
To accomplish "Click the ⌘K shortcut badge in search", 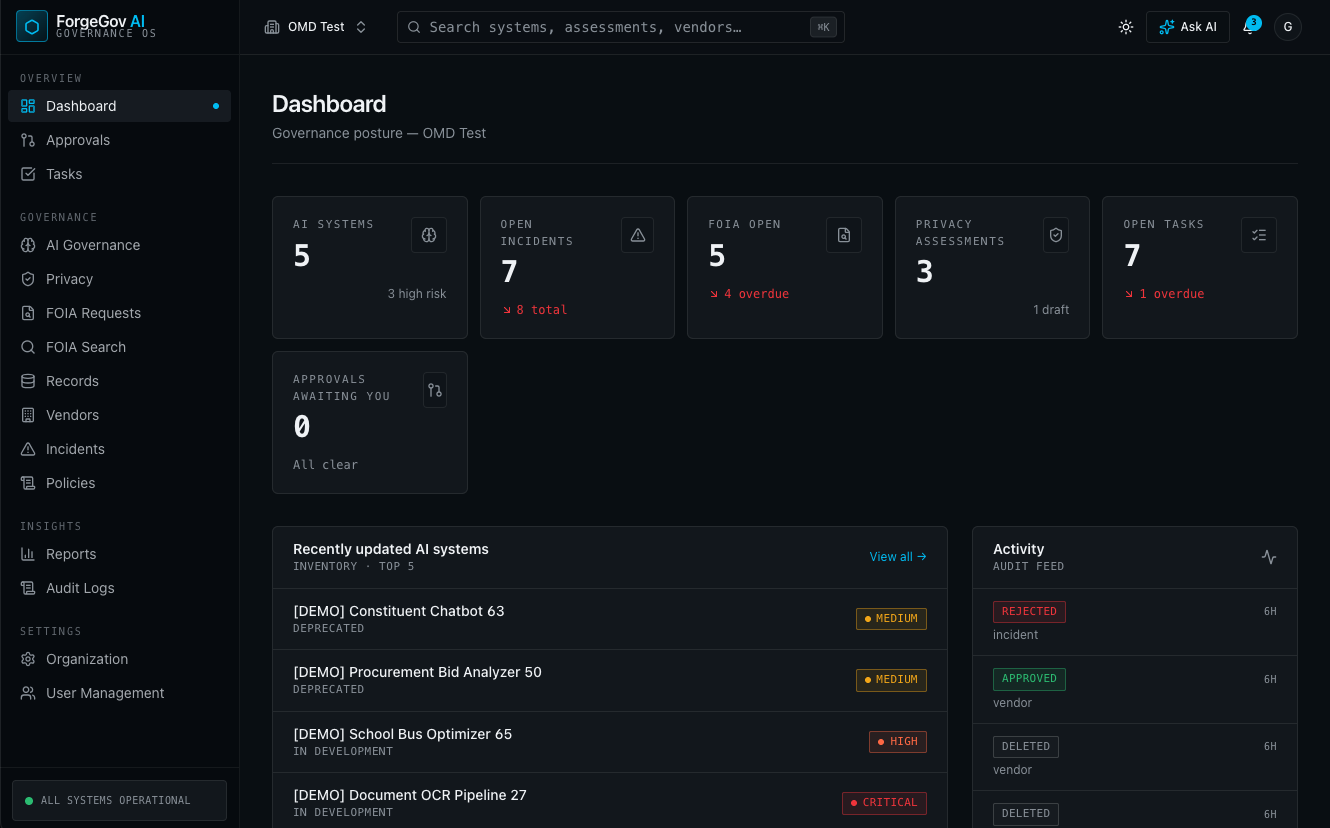I will pos(823,27).
